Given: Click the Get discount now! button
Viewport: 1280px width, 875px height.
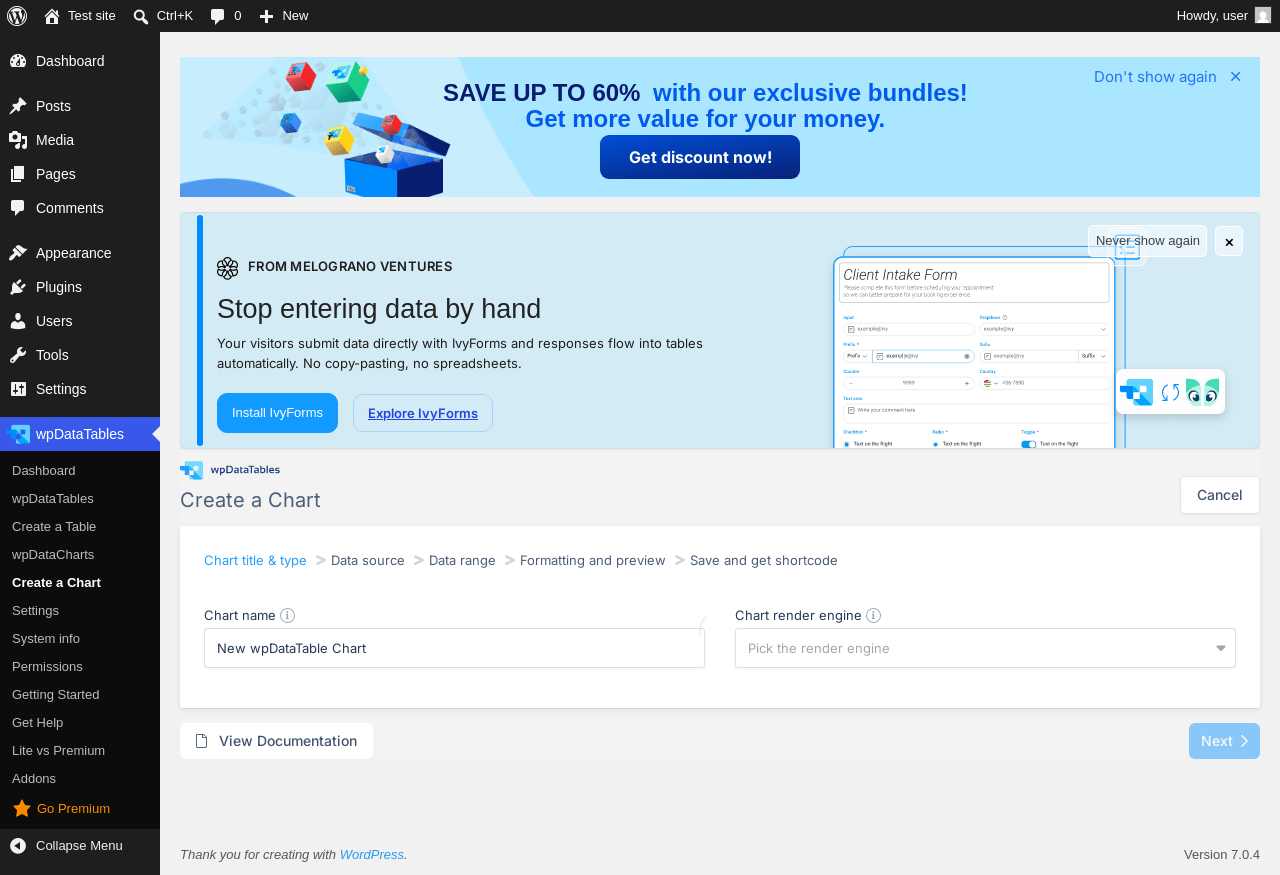Looking at the screenshot, I should pos(700,157).
